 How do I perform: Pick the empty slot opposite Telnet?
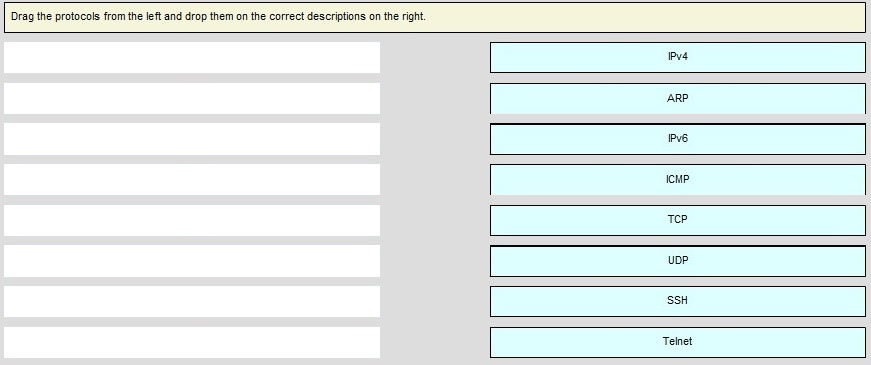(x=192, y=342)
